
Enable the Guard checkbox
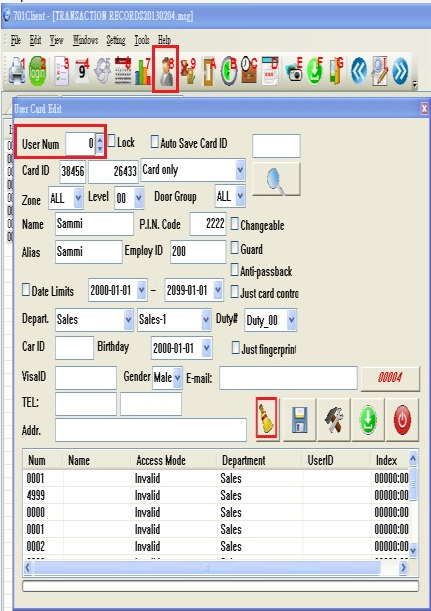click(235, 248)
